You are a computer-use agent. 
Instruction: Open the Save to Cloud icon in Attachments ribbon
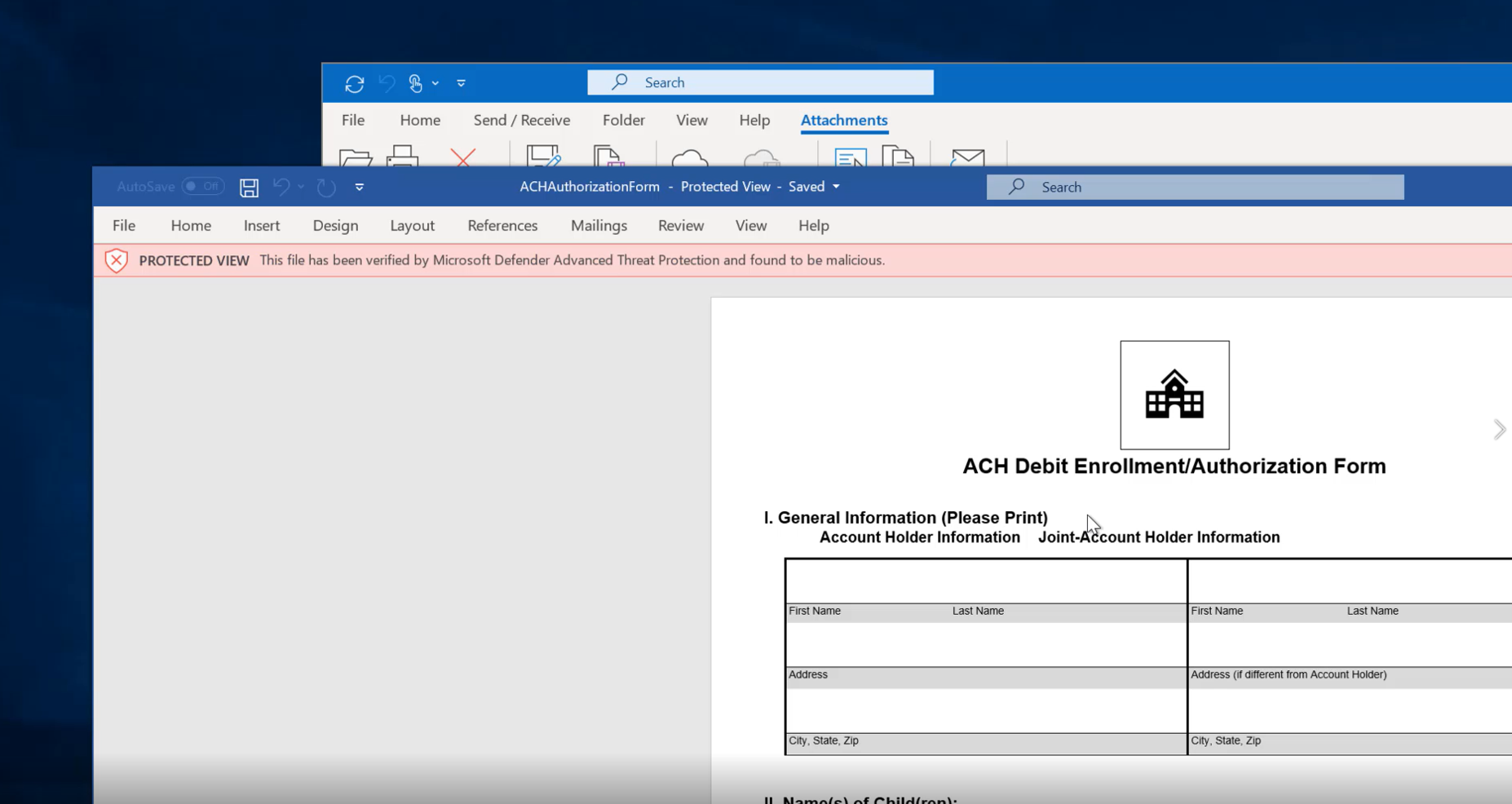(x=688, y=157)
